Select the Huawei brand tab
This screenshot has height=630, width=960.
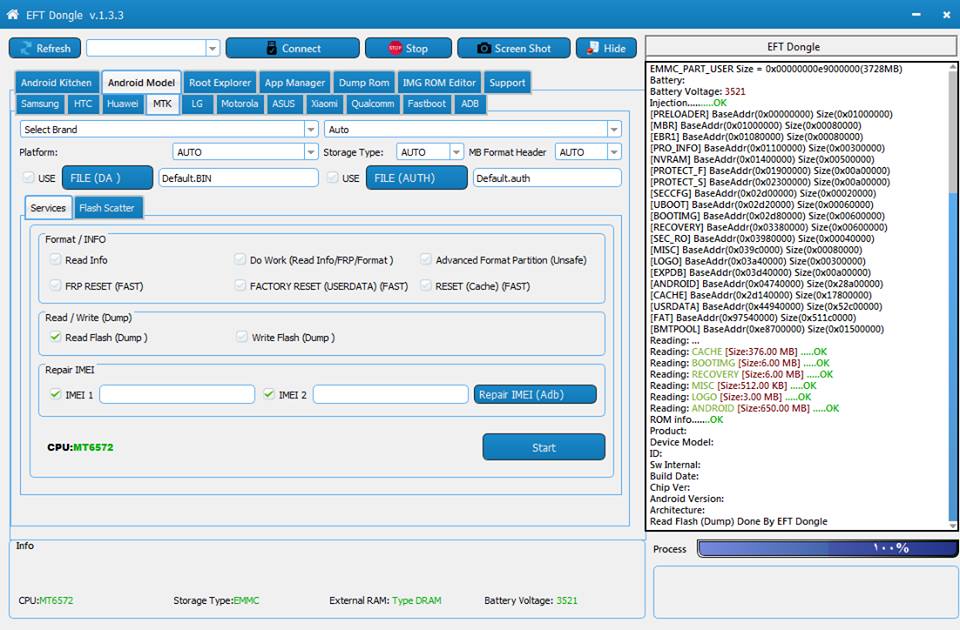(x=122, y=104)
